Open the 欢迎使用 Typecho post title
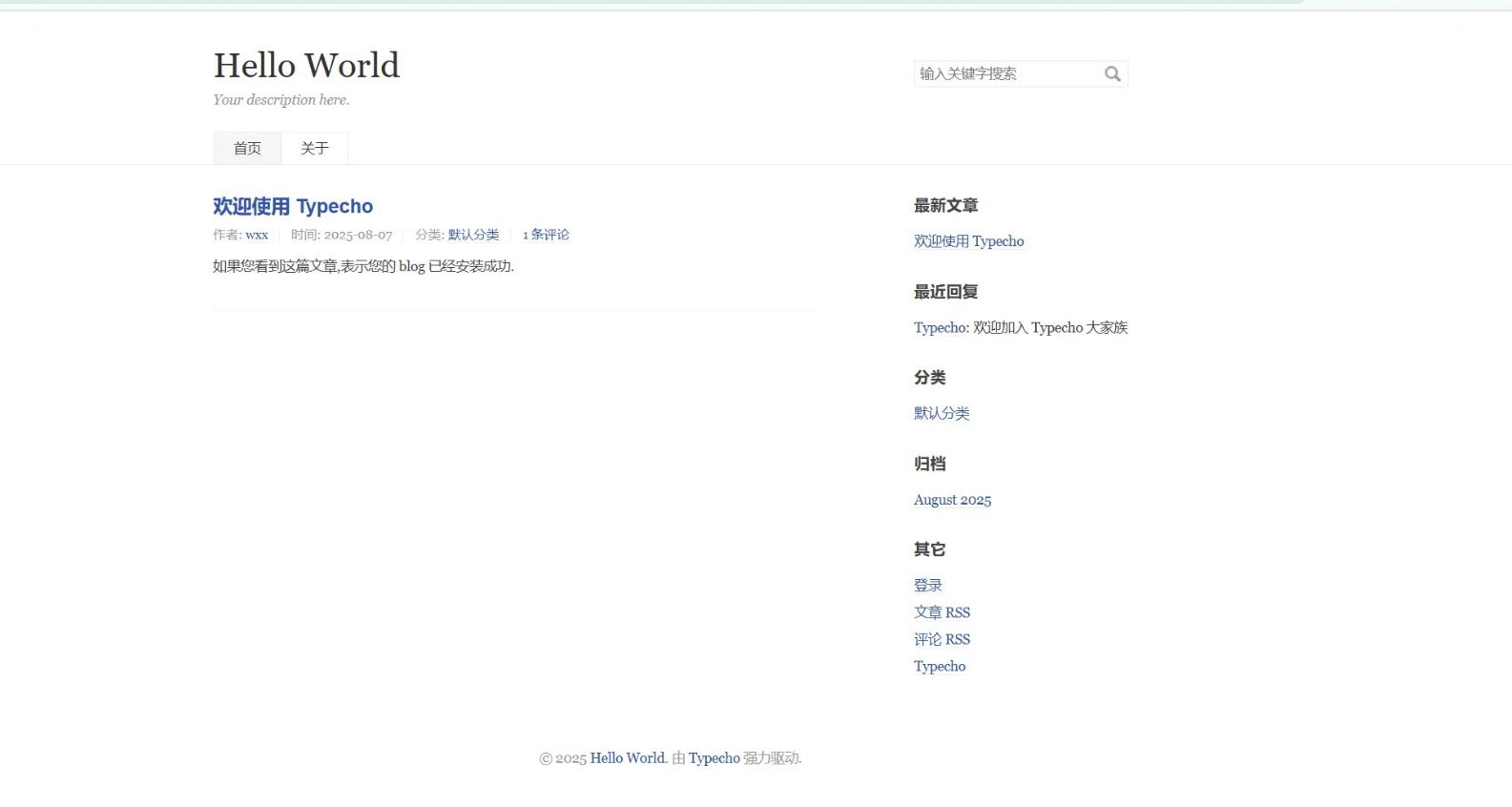This screenshot has width=1512, height=807. click(x=293, y=207)
